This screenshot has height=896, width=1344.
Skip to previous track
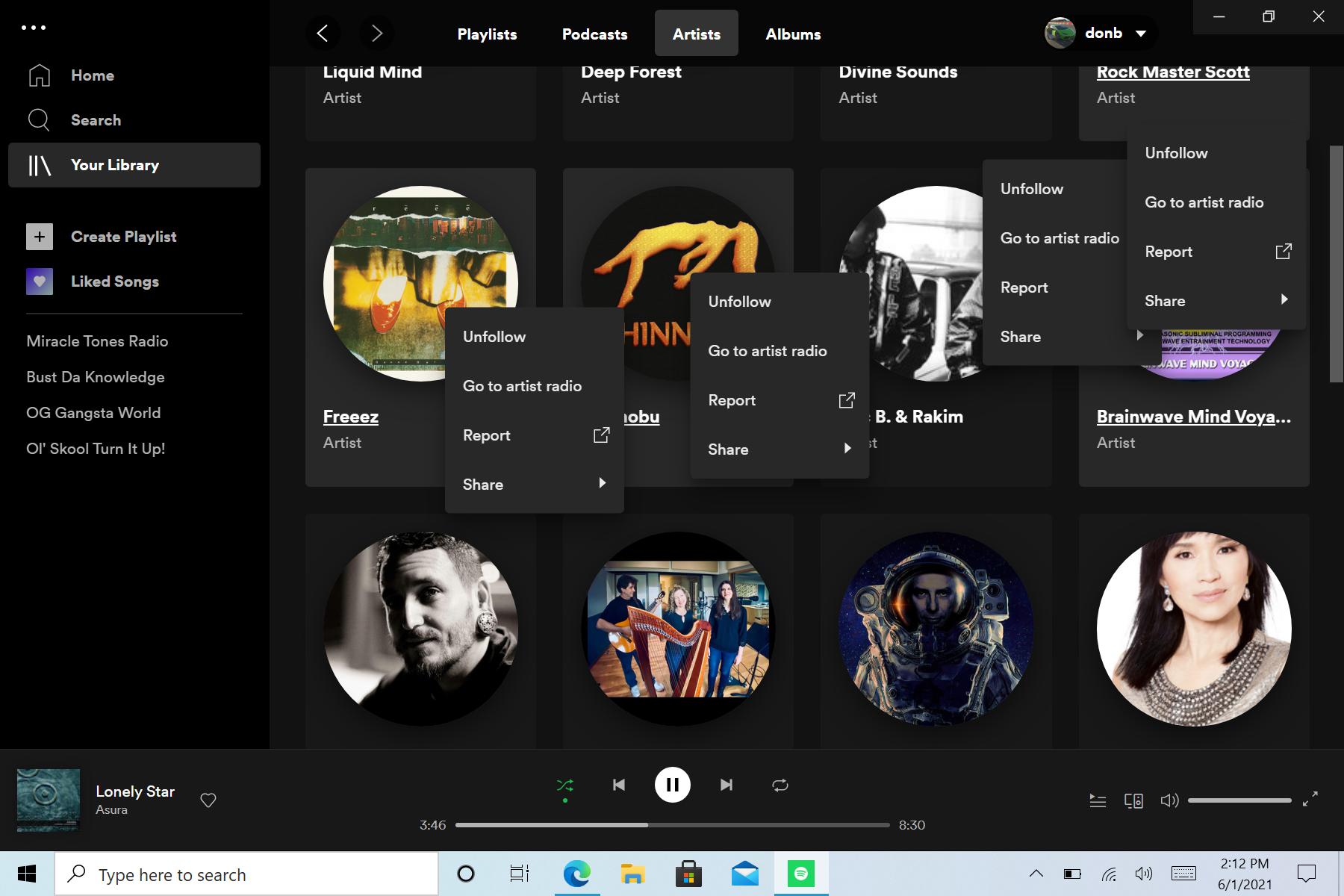619,785
